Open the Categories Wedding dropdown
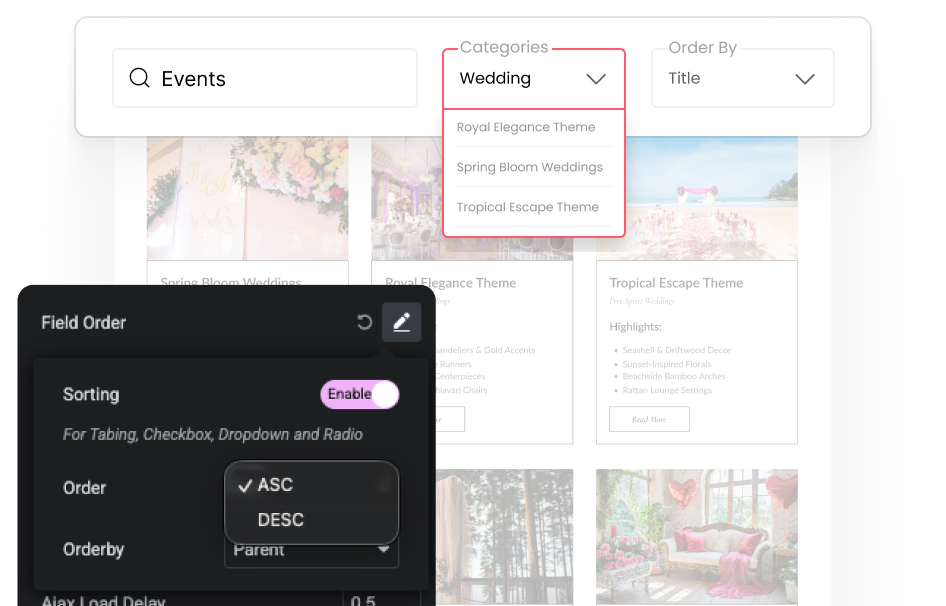 [x=534, y=78]
